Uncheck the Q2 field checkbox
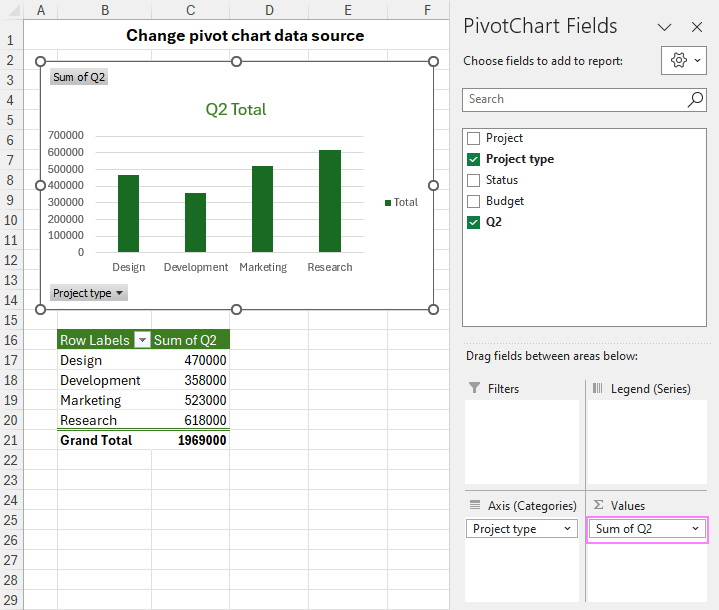The height and width of the screenshot is (610, 719). [473, 222]
